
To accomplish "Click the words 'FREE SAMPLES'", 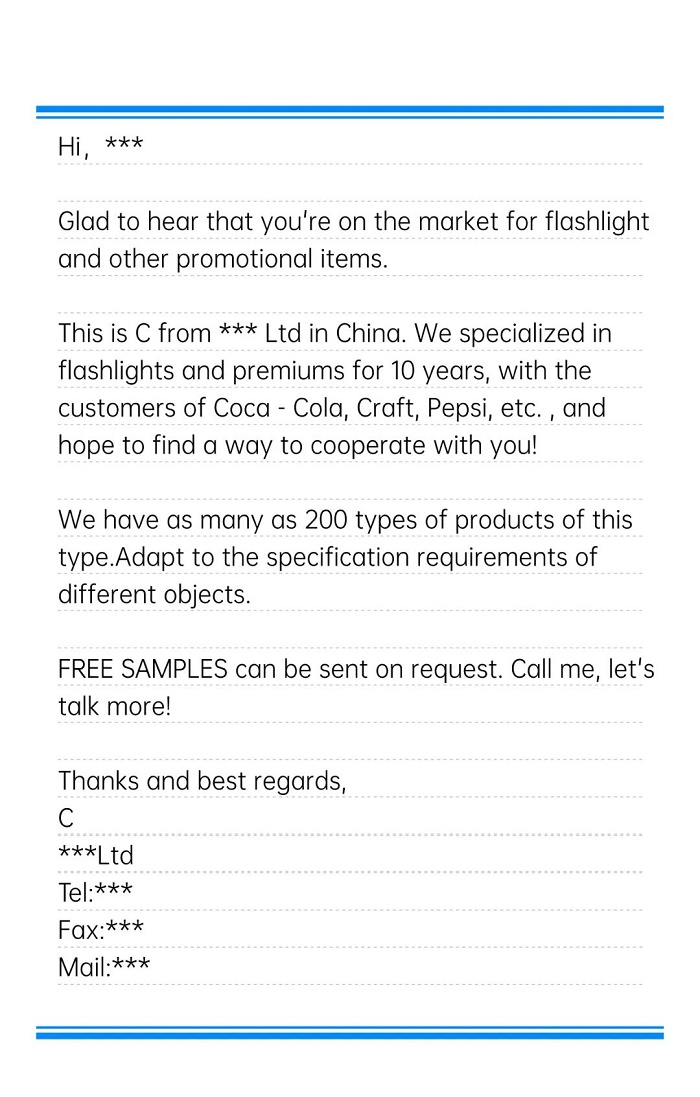I will [x=143, y=670].
